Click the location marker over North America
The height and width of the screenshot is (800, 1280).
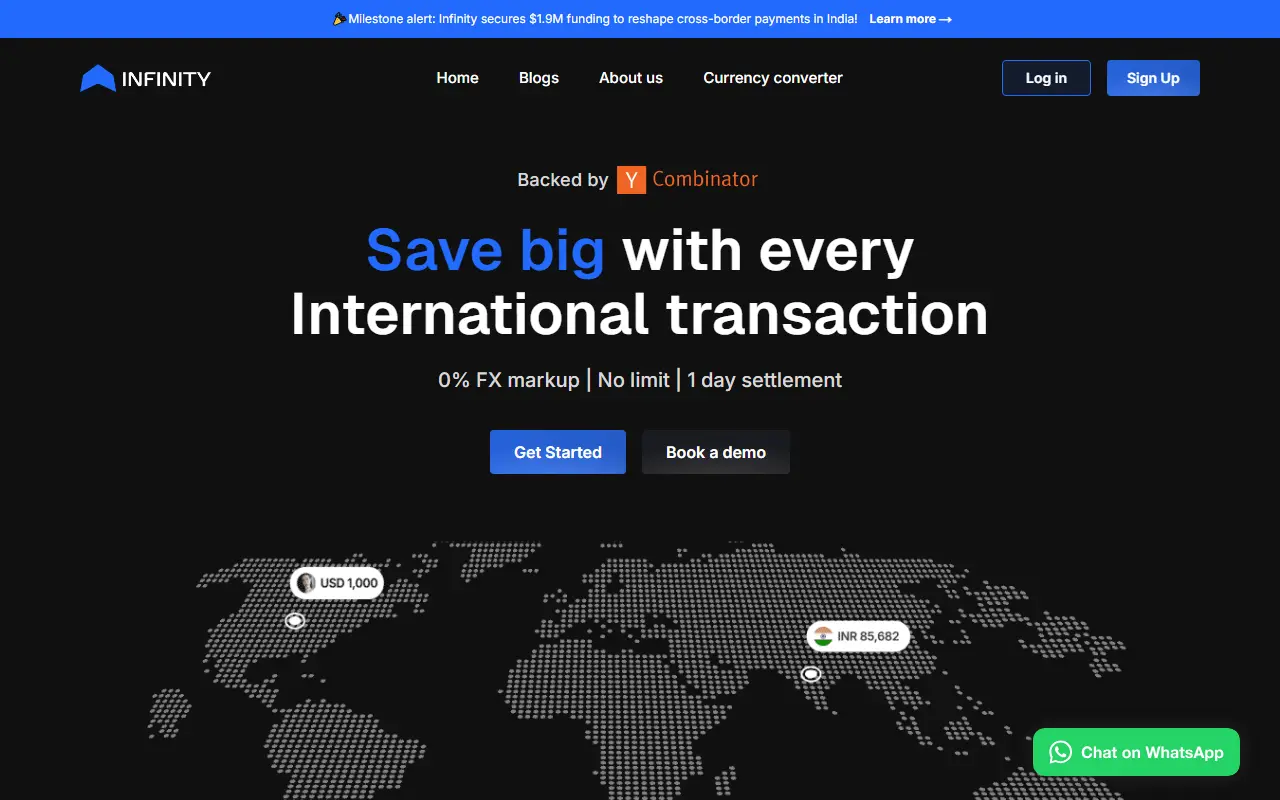(x=294, y=621)
